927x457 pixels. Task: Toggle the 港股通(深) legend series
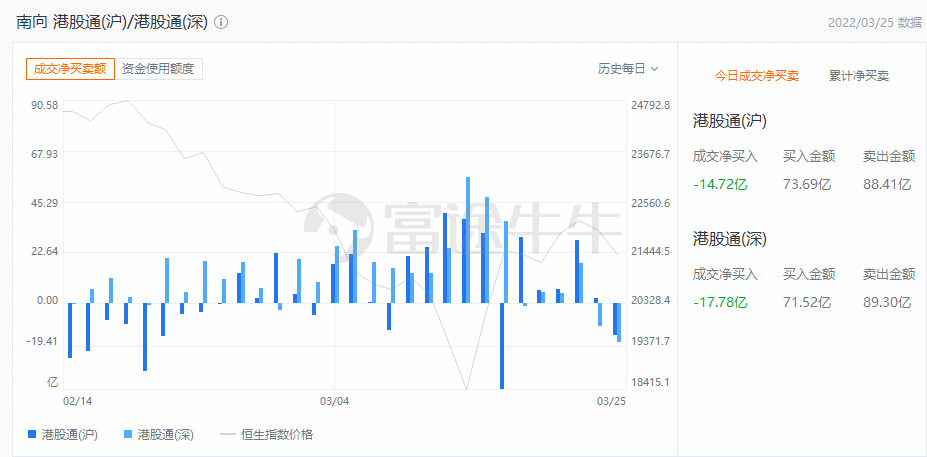(x=158, y=435)
